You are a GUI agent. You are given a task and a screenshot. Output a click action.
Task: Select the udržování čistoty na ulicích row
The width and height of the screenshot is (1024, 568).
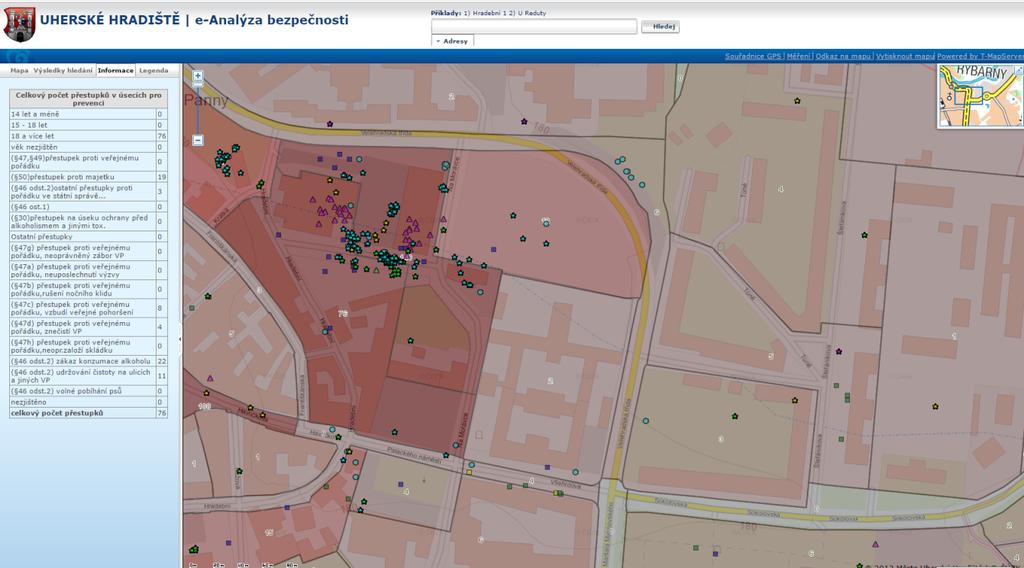tap(88, 376)
